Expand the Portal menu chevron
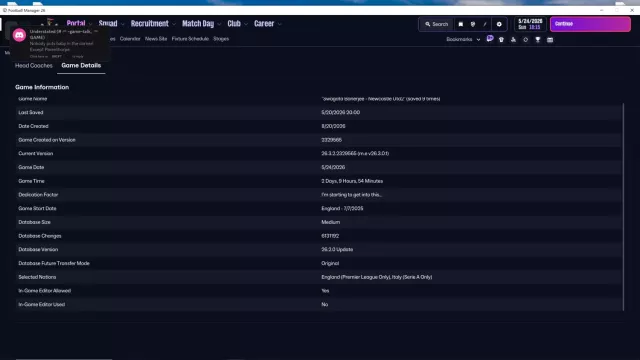640x360 pixels. (90, 24)
